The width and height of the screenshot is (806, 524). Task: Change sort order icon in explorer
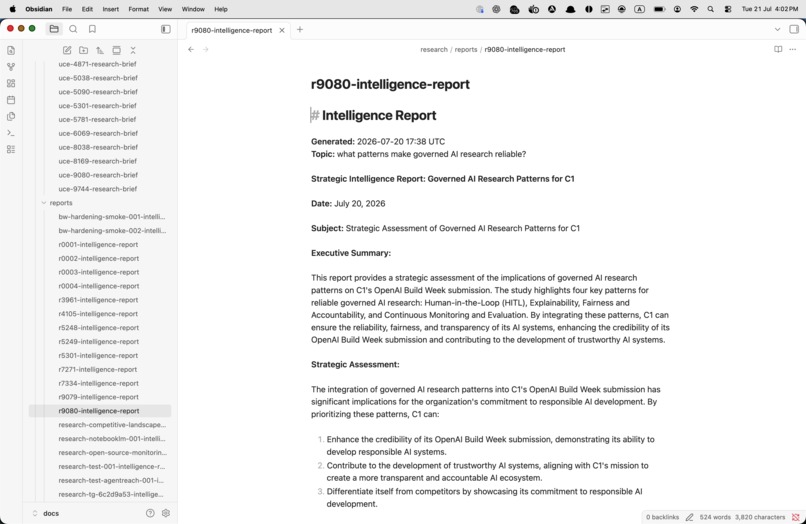click(100, 50)
